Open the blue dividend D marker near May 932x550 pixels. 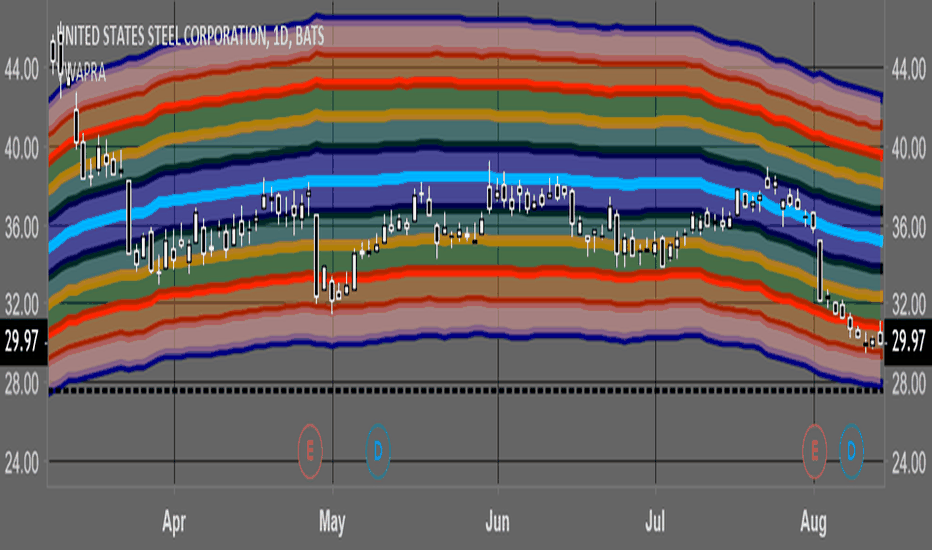coord(378,451)
